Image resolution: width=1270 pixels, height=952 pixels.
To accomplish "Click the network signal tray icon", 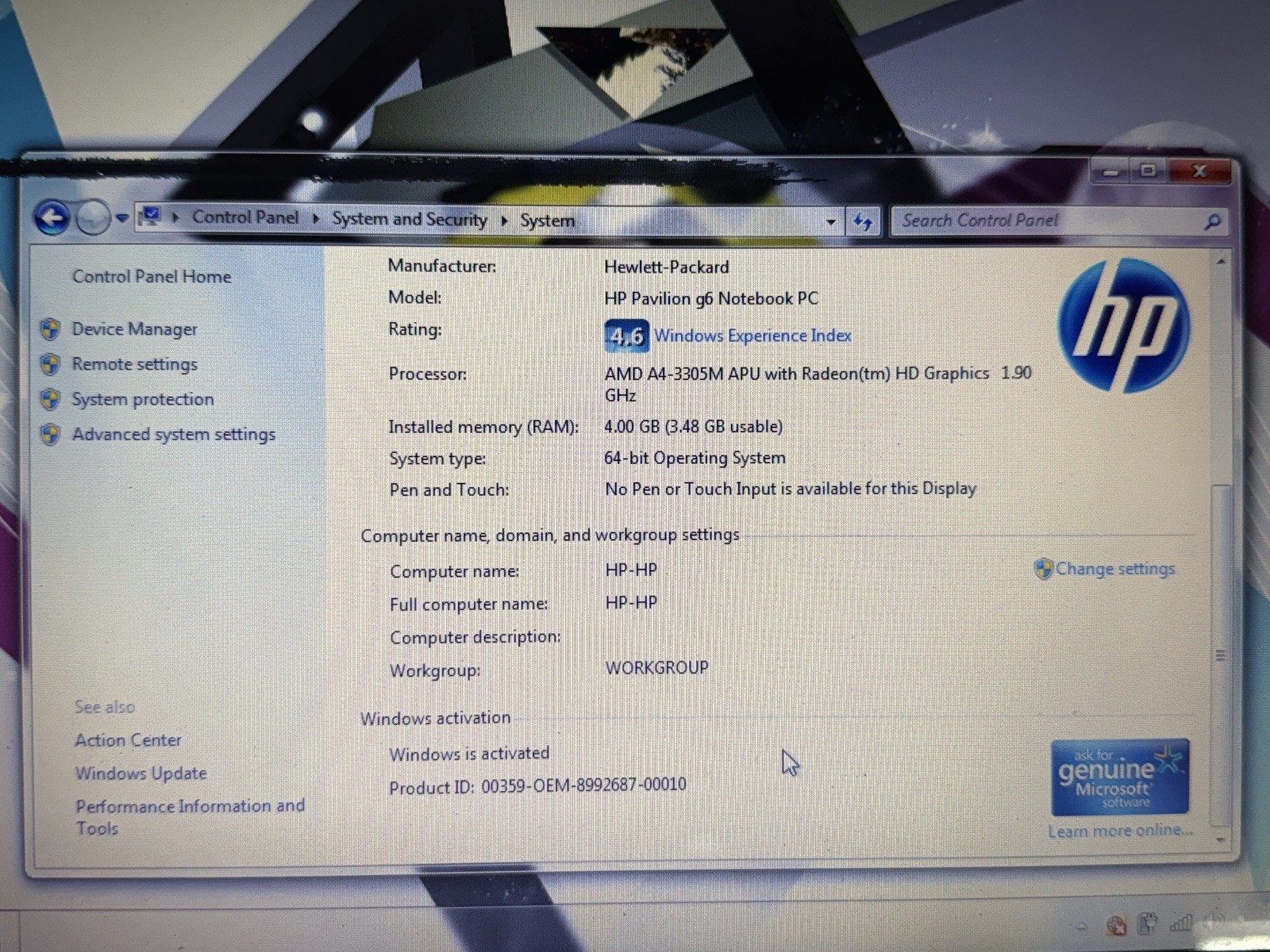I will (1181, 923).
